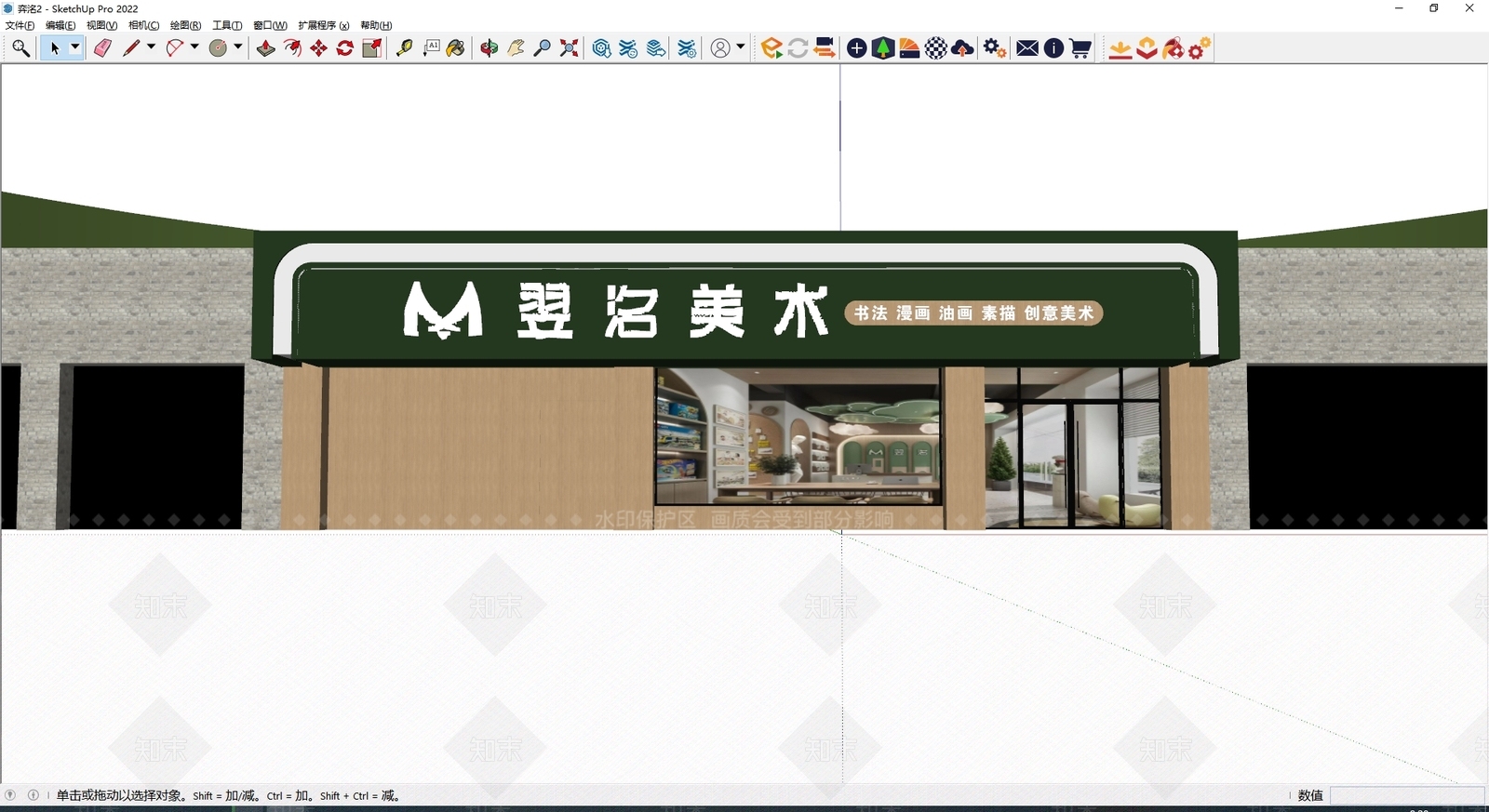
Task: Click the 数值 measurements input box
Action: 1407,795
